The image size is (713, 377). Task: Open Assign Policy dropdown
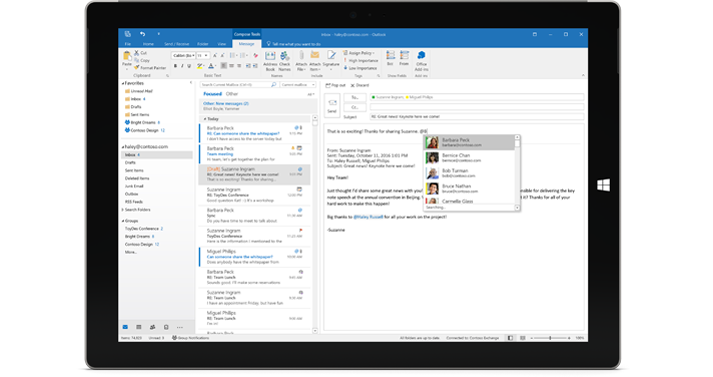359,53
